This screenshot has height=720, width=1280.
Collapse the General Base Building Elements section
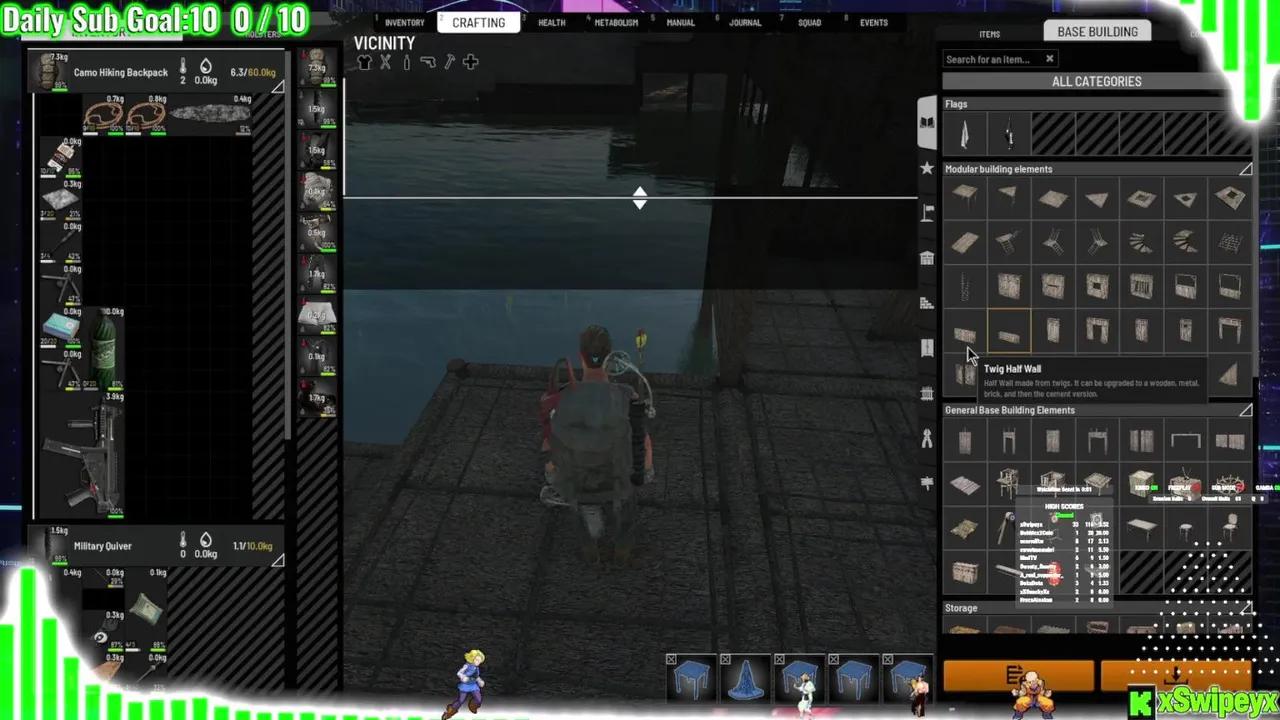coord(1245,410)
